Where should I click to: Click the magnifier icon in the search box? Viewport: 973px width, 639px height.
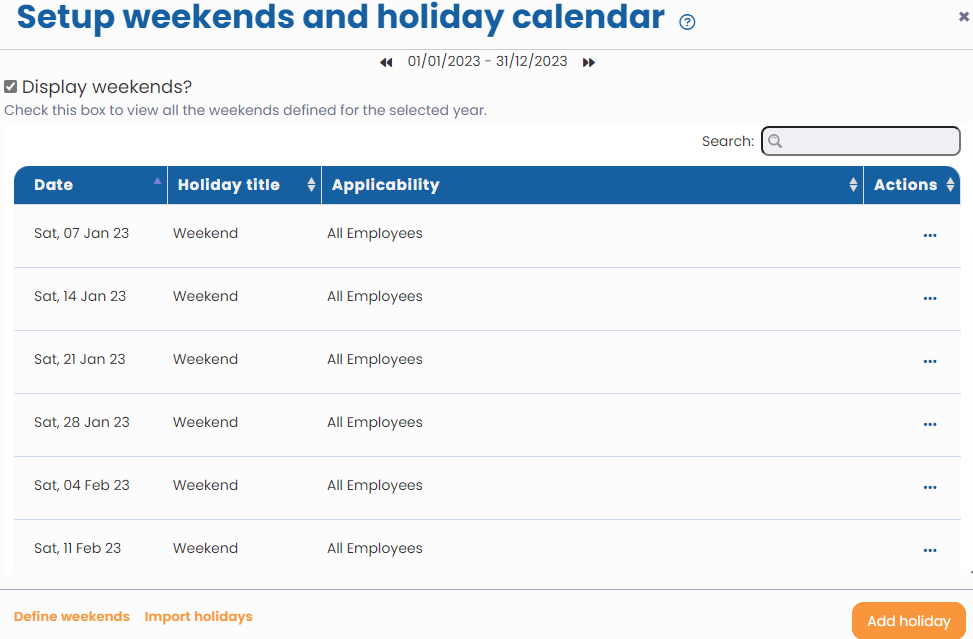[x=776, y=141]
